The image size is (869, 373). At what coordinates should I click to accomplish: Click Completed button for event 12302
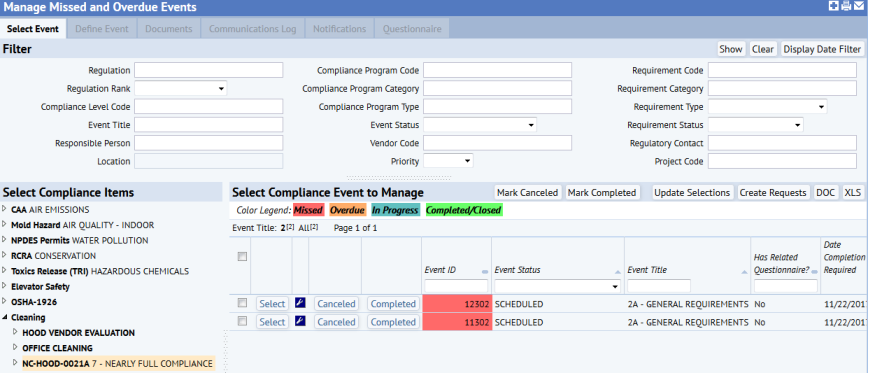point(393,304)
